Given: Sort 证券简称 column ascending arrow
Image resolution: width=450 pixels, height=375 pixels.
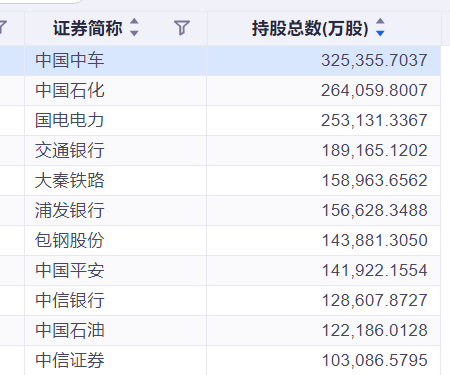Looking at the screenshot, I should [134, 22].
